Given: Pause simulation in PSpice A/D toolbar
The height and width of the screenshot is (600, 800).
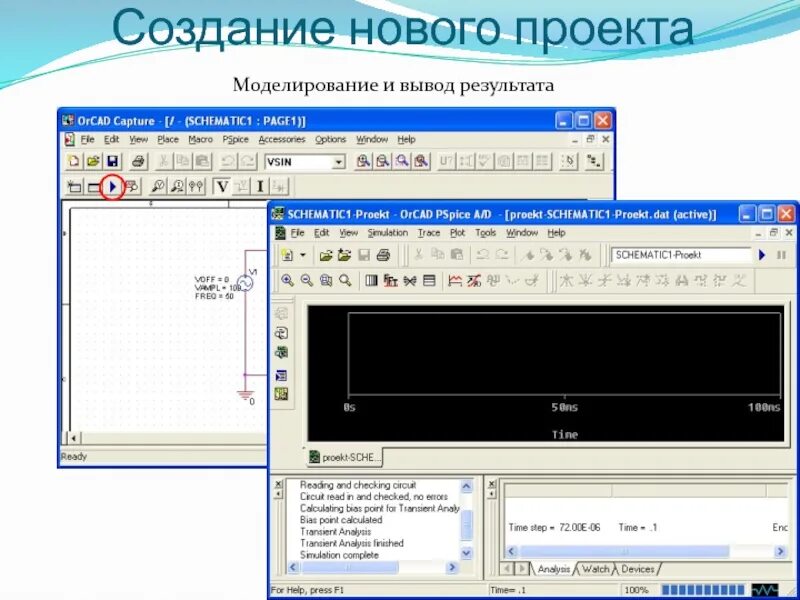Looking at the screenshot, I should [x=781, y=255].
